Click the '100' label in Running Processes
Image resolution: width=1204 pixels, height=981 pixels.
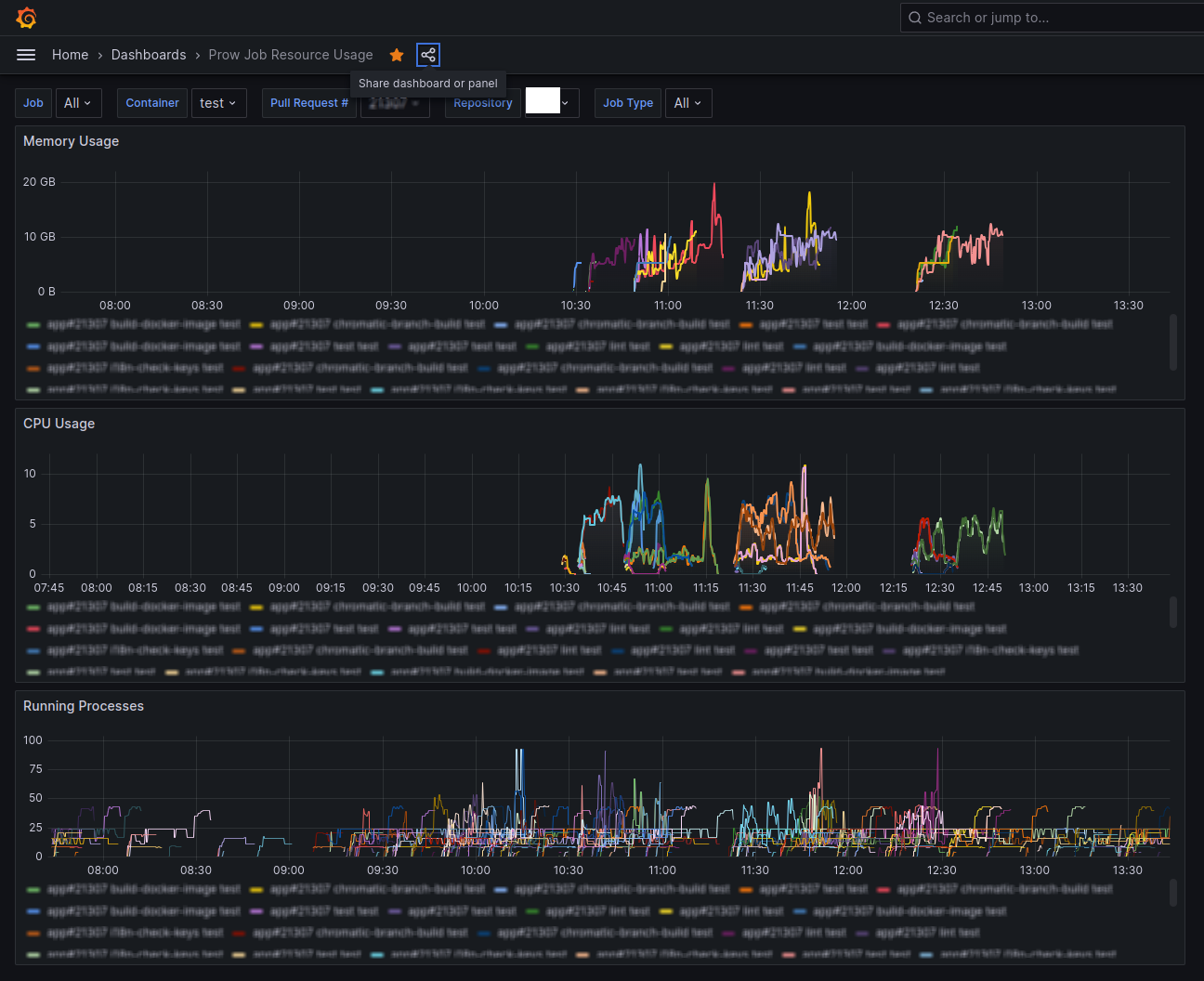point(33,740)
